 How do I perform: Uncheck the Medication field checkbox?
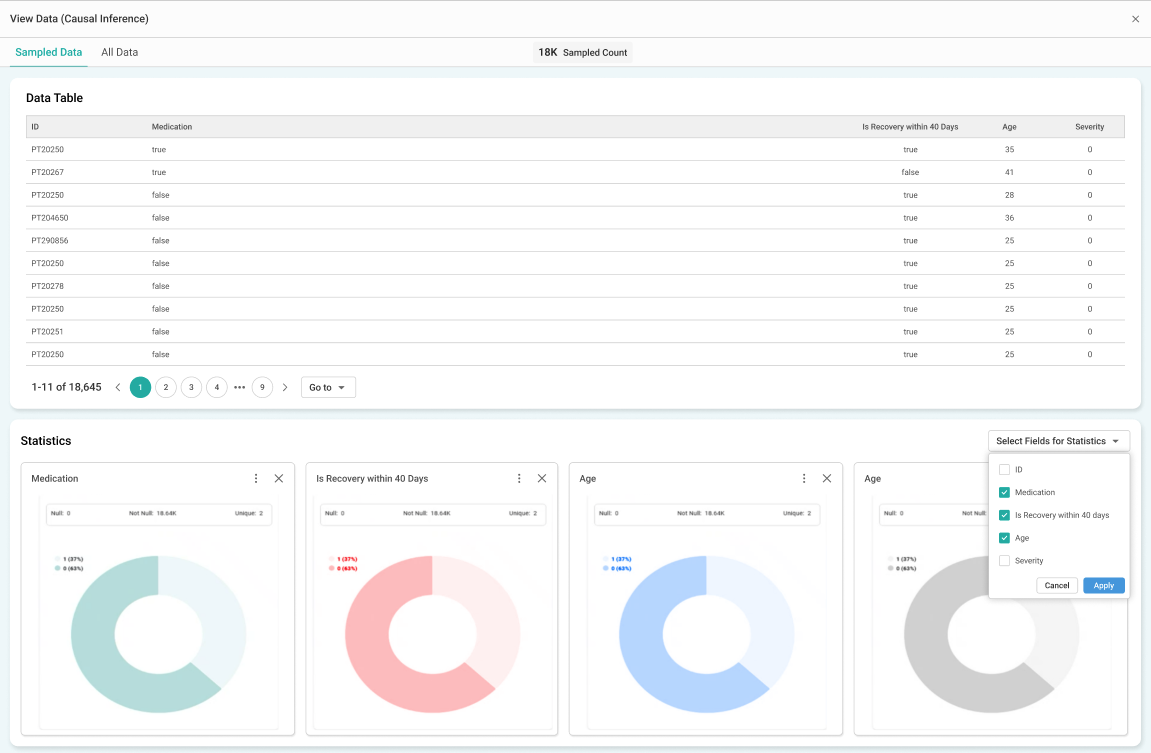(x=1004, y=493)
